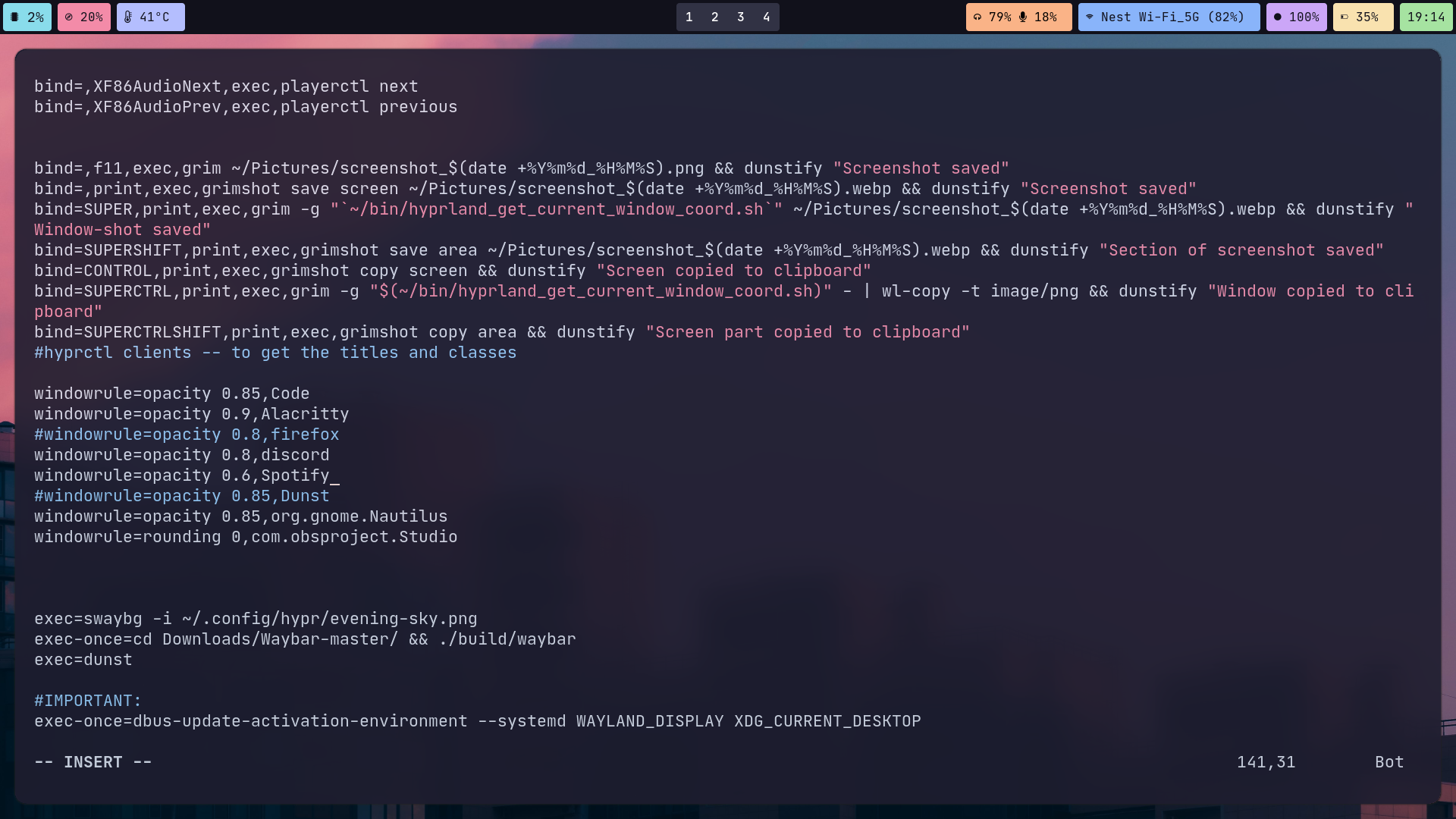
Task: Click the 141,31 cursor position indicator
Action: click(x=1266, y=761)
